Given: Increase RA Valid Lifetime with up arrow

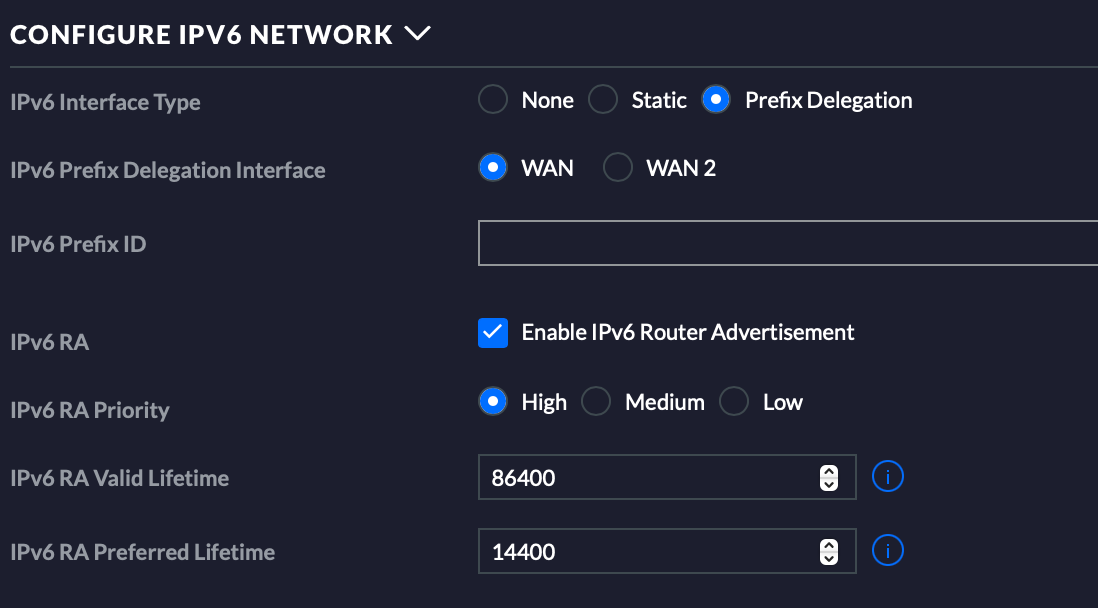Looking at the screenshot, I should (828, 472).
